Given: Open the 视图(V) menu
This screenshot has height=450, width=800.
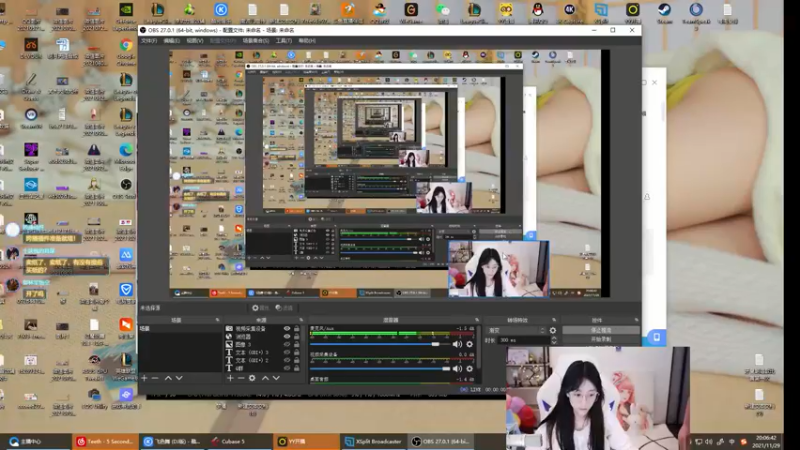Looking at the screenshot, I should 194,41.
